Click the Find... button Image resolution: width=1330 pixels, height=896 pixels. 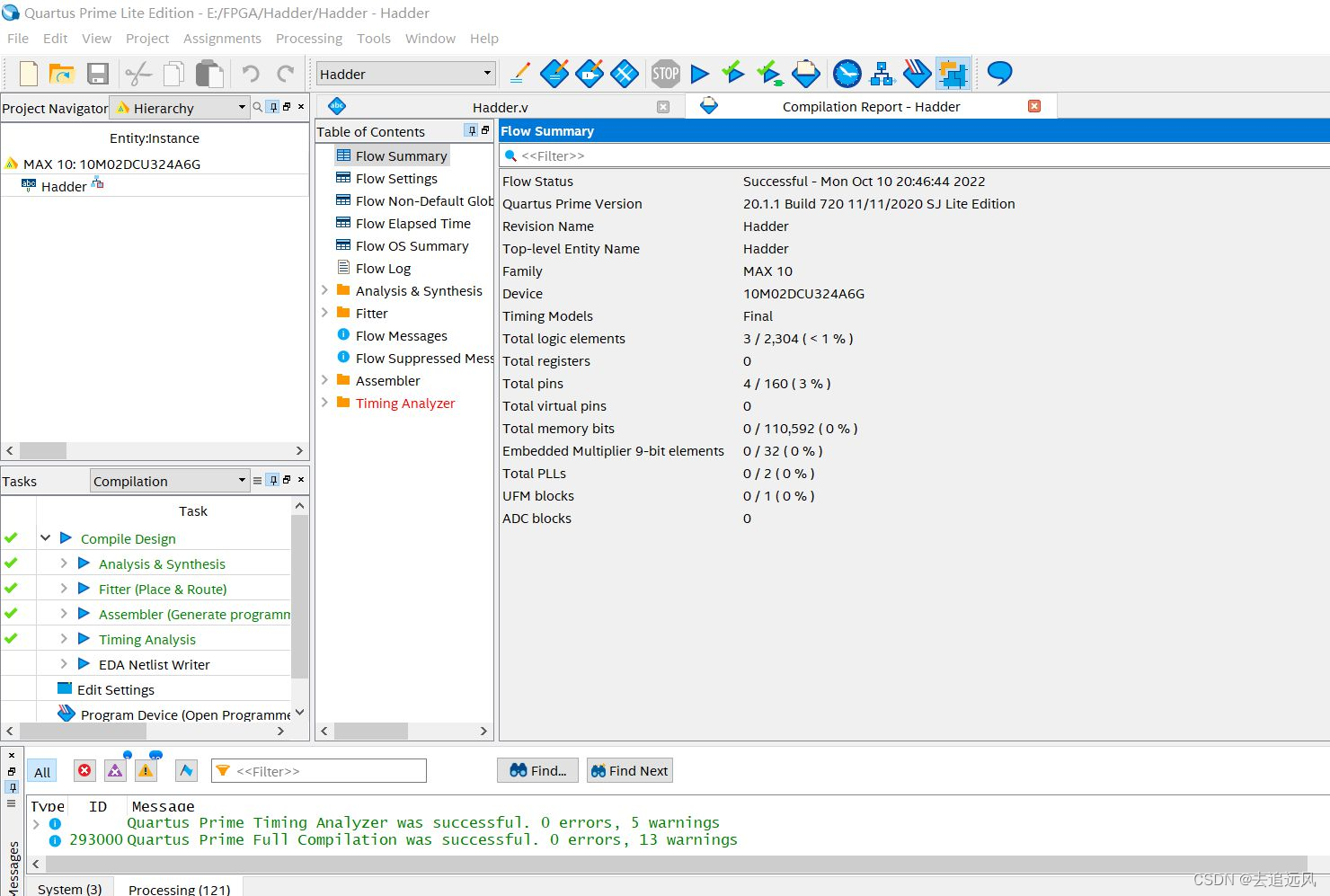click(x=537, y=770)
